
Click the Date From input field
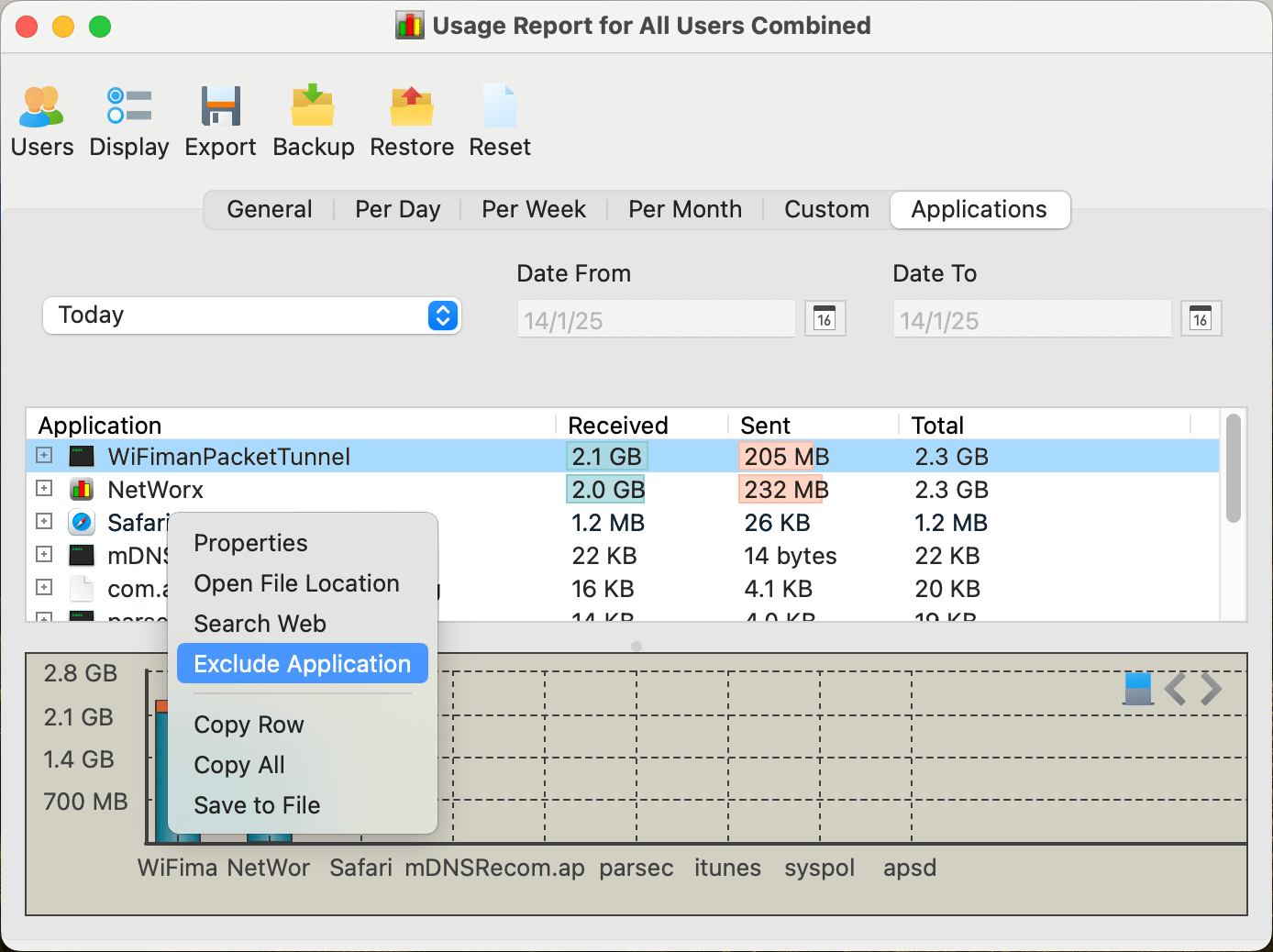(x=656, y=319)
